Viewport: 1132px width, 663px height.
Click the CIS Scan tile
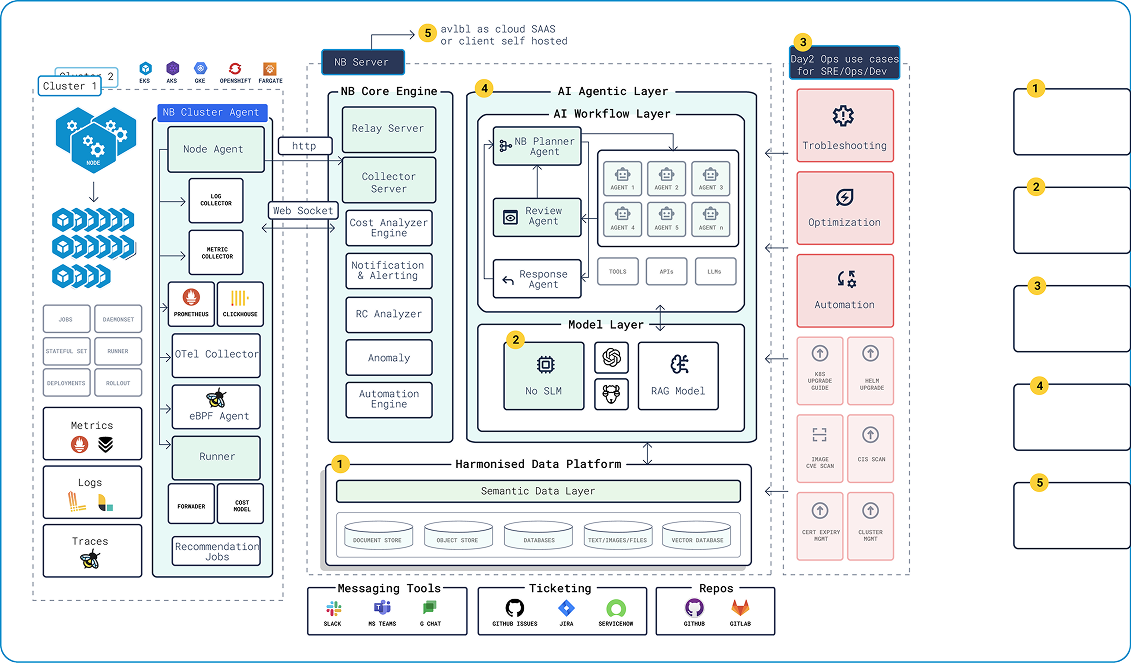point(870,448)
